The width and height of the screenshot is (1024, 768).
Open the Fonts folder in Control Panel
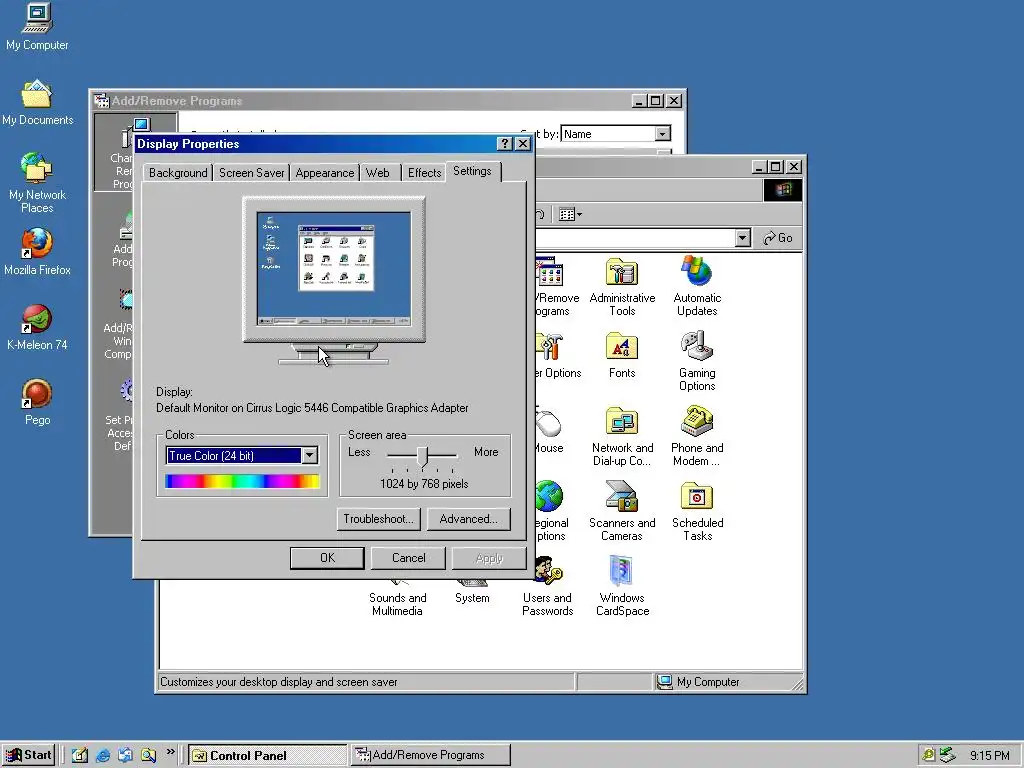[622, 356]
